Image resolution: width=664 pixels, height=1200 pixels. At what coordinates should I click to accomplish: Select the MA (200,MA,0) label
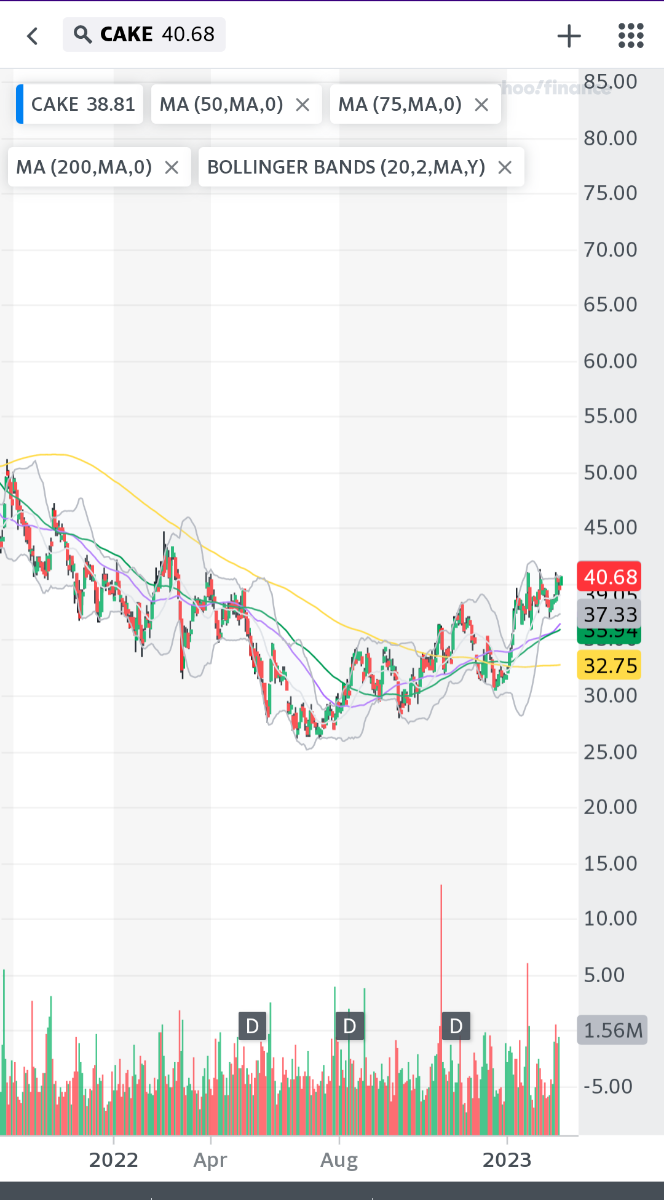pyautogui.click(x=84, y=167)
